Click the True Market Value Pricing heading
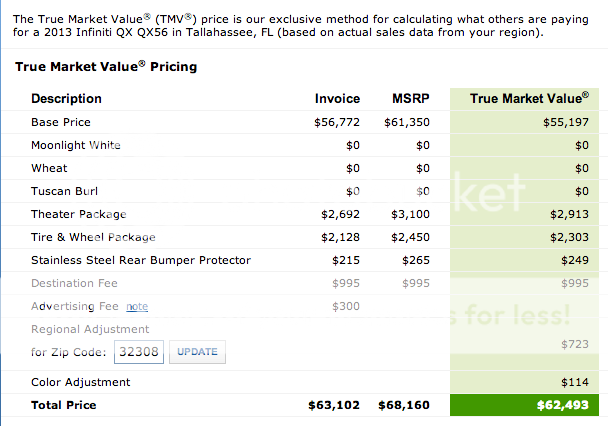 pos(106,67)
